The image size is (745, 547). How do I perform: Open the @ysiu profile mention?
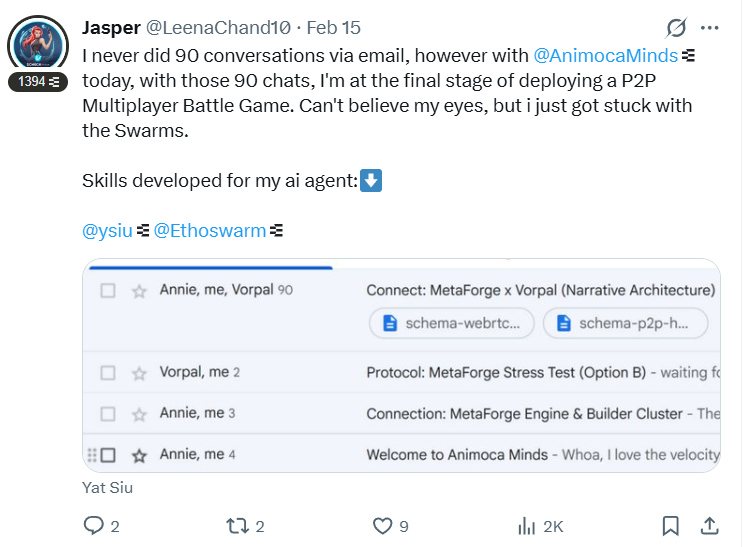107,231
